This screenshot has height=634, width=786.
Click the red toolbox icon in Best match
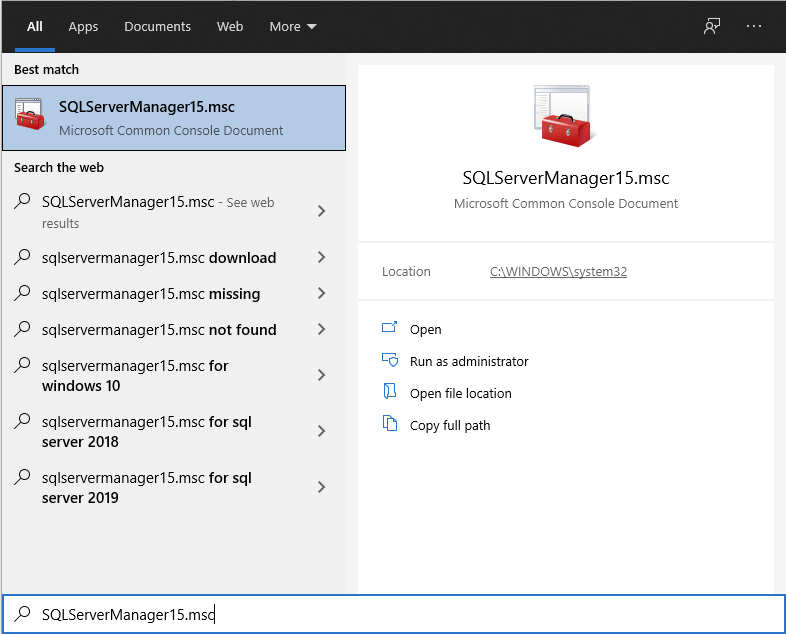point(30,117)
